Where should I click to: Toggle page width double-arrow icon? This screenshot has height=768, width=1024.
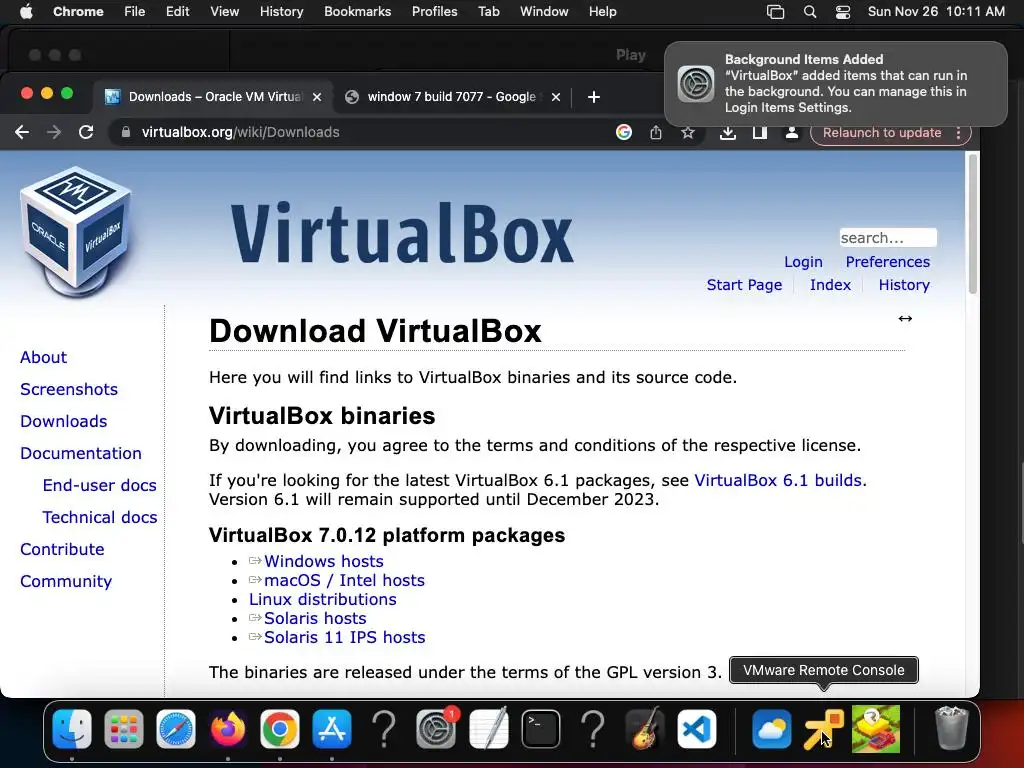click(x=905, y=319)
